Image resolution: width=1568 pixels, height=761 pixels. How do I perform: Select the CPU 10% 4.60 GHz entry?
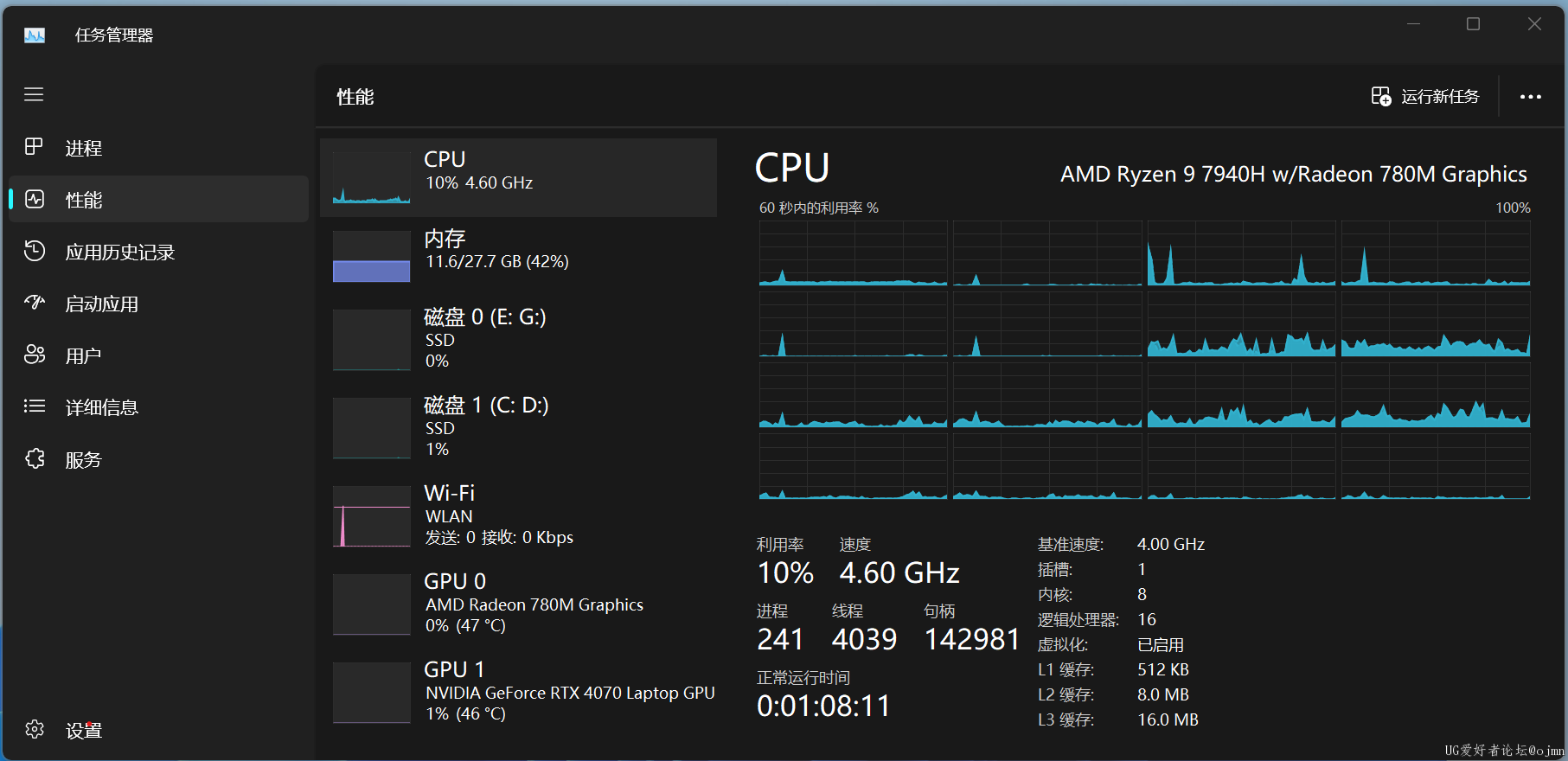(518, 177)
